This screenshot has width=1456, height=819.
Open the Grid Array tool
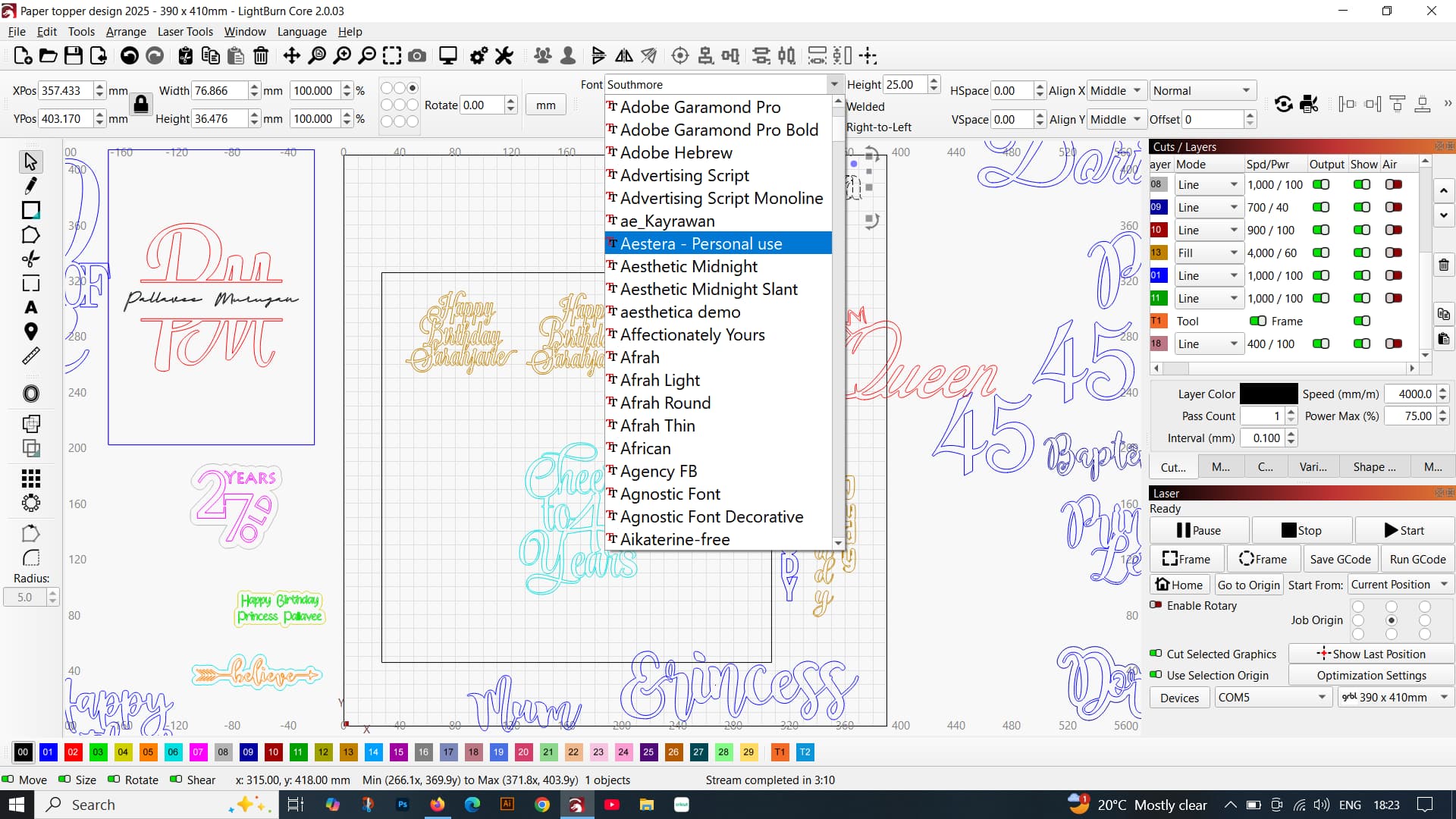(x=30, y=479)
